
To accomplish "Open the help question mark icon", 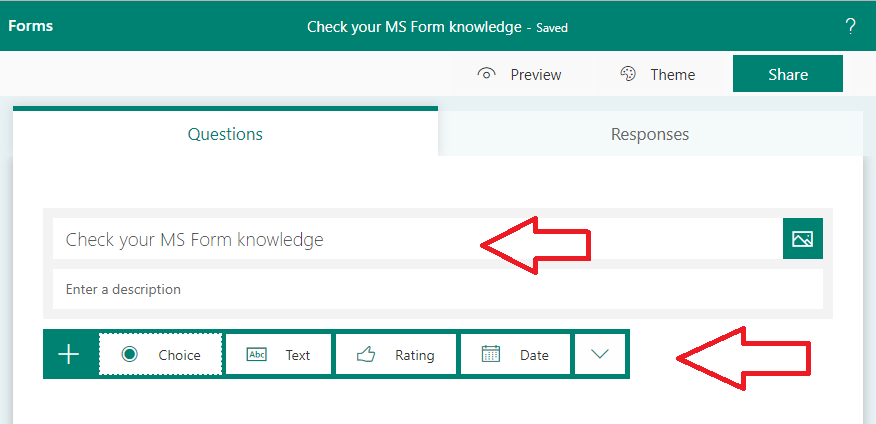I will tap(850, 26).
